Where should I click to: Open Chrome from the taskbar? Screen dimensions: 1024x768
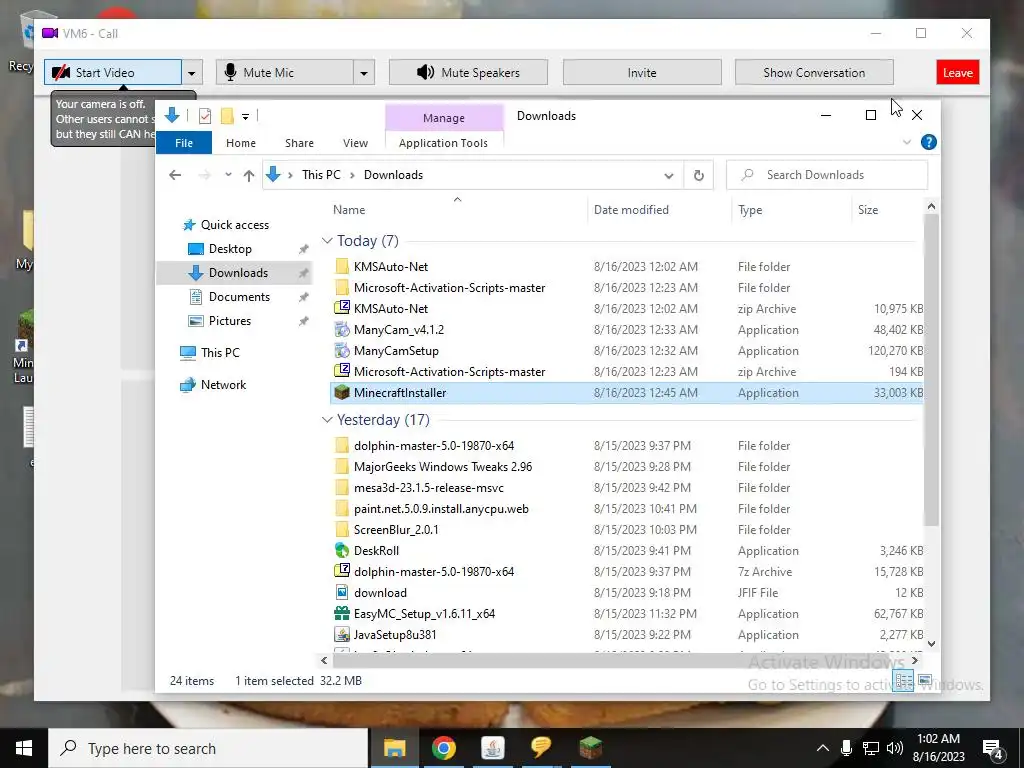[x=443, y=748]
